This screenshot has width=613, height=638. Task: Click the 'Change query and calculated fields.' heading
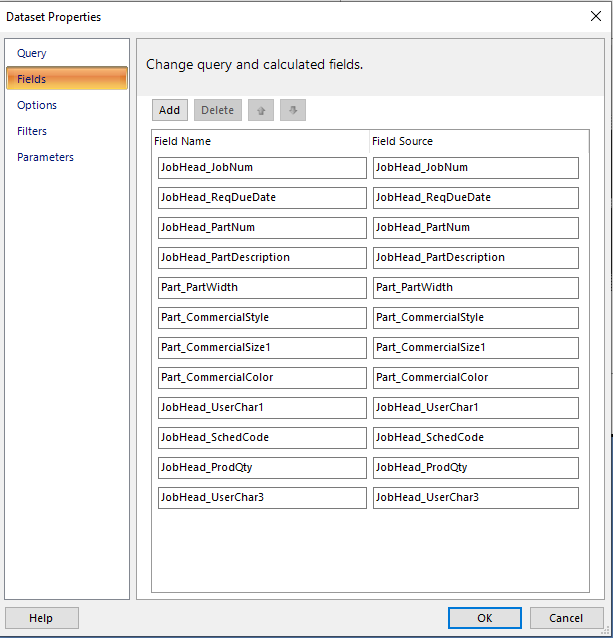pyautogui.click(x=254, y=65)
